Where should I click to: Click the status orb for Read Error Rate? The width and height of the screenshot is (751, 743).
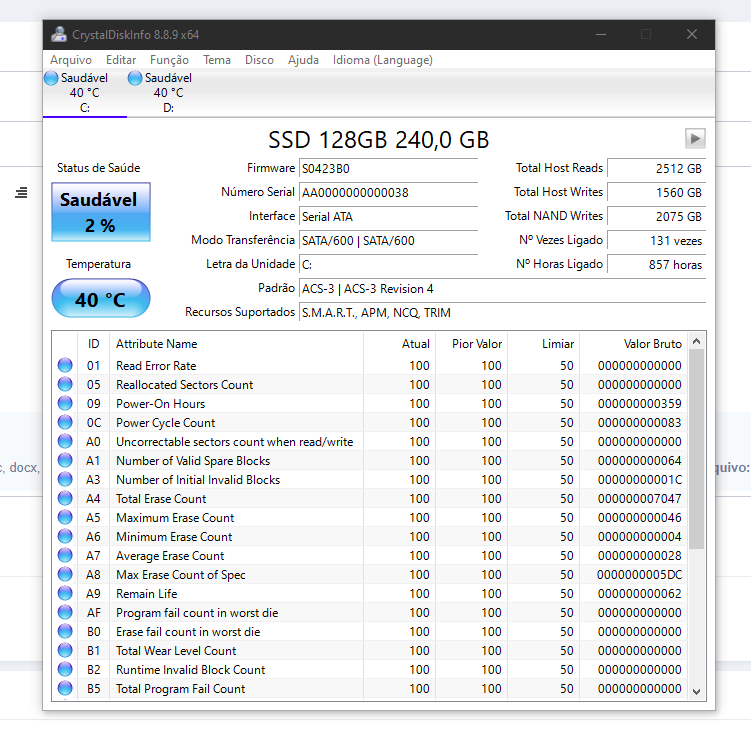coord(65,365)
